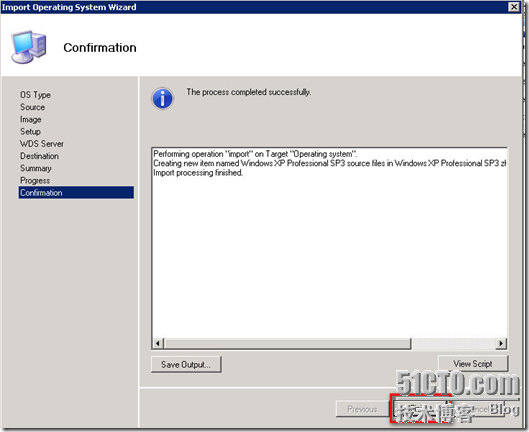This screenshot has height=432, width=529.
Task: Click the 'Import processing finished.' output line
Action: (198, 173)
